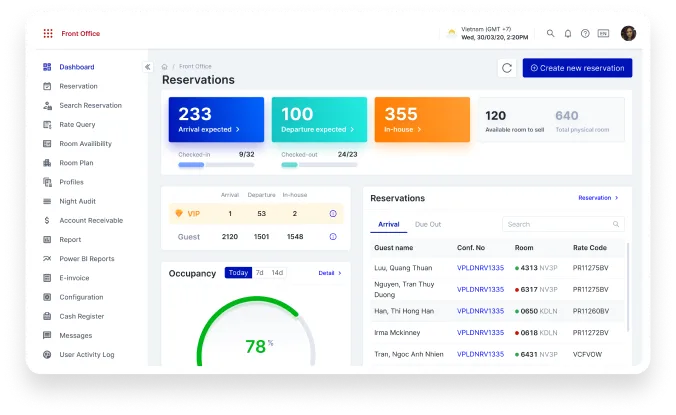Expand the Arrival expected card
676x415 pixels.
tap(216, 119)
